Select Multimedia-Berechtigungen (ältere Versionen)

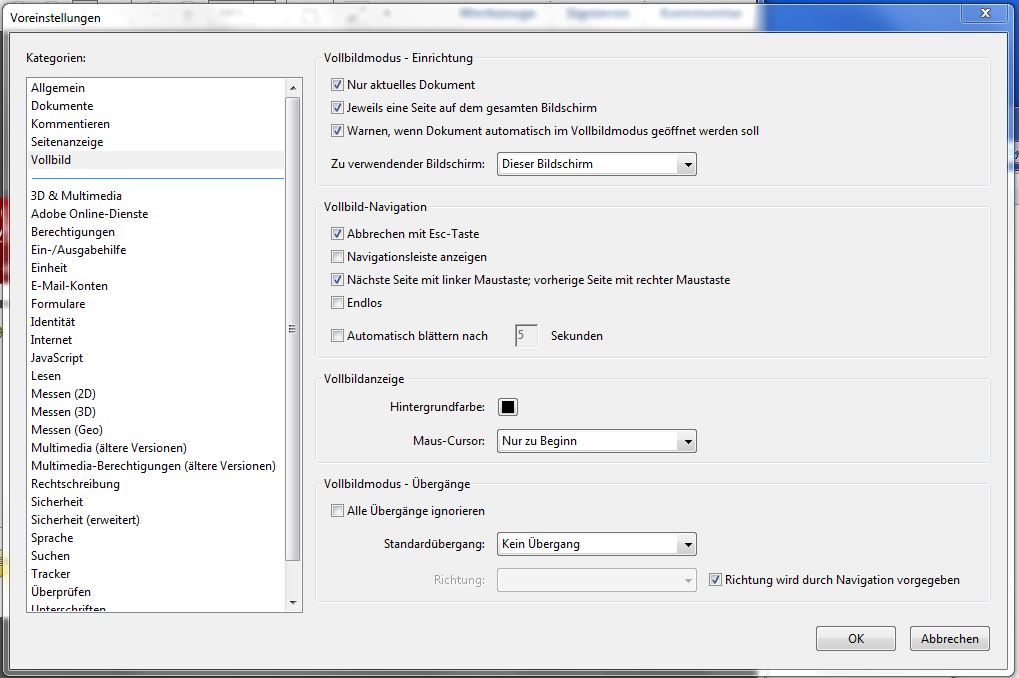pyautogui.click(x=157, y=466)
